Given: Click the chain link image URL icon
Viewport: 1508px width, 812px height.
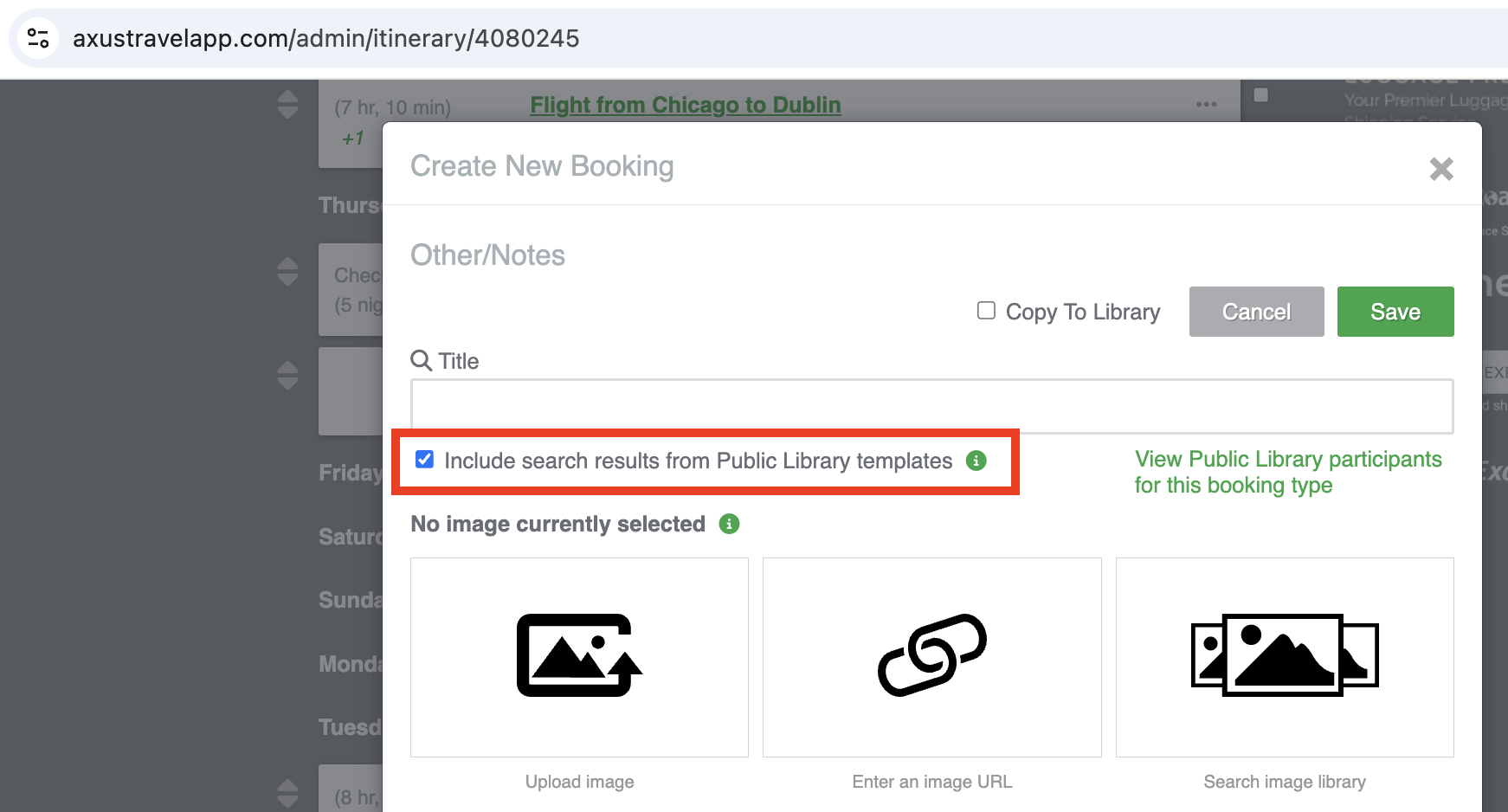Looking at the screenshot, I should coord(931,655).
